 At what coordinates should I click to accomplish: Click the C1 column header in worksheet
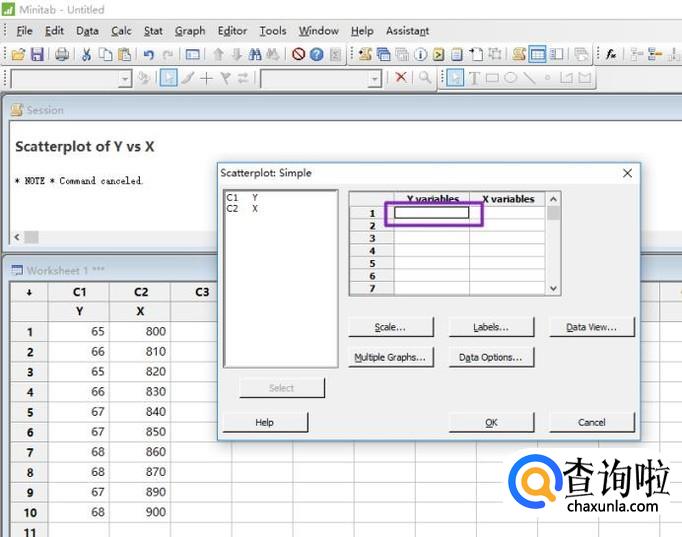[79, 292]
